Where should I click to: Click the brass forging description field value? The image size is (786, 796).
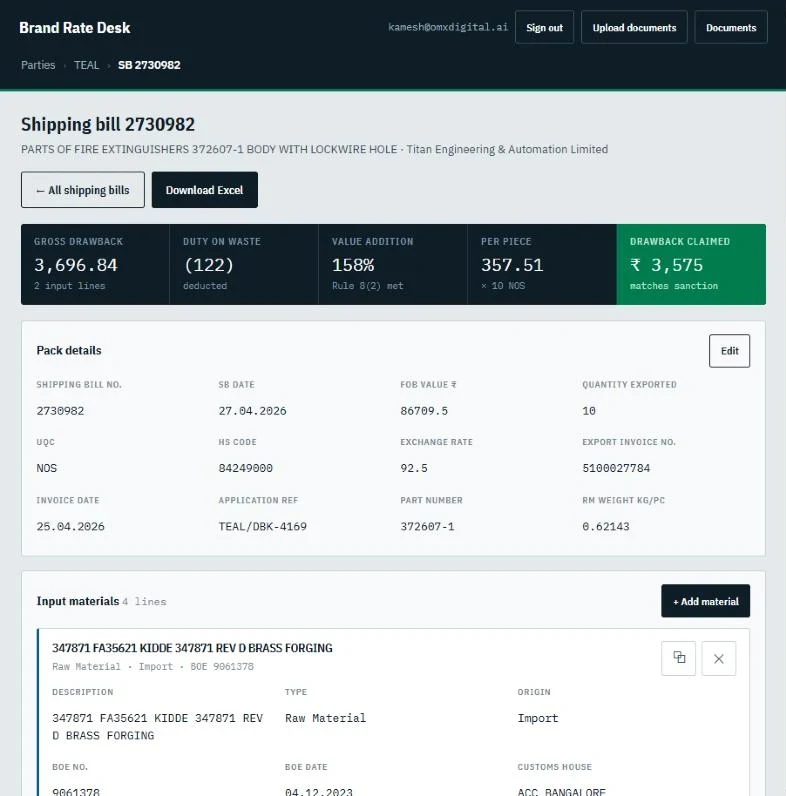click(x=157, y=726)
